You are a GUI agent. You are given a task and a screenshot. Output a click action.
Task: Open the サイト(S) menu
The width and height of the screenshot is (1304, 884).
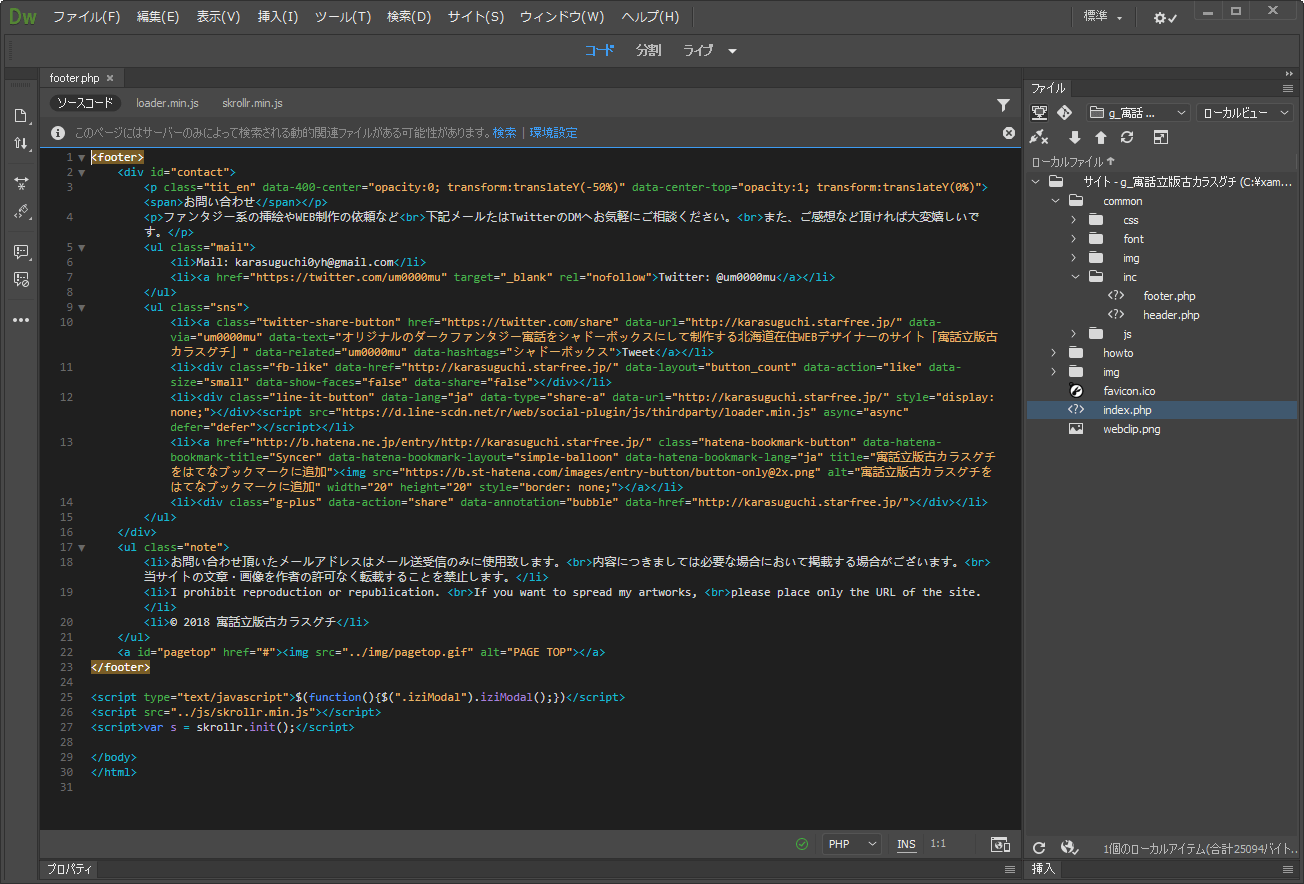[x=476, y=17]
